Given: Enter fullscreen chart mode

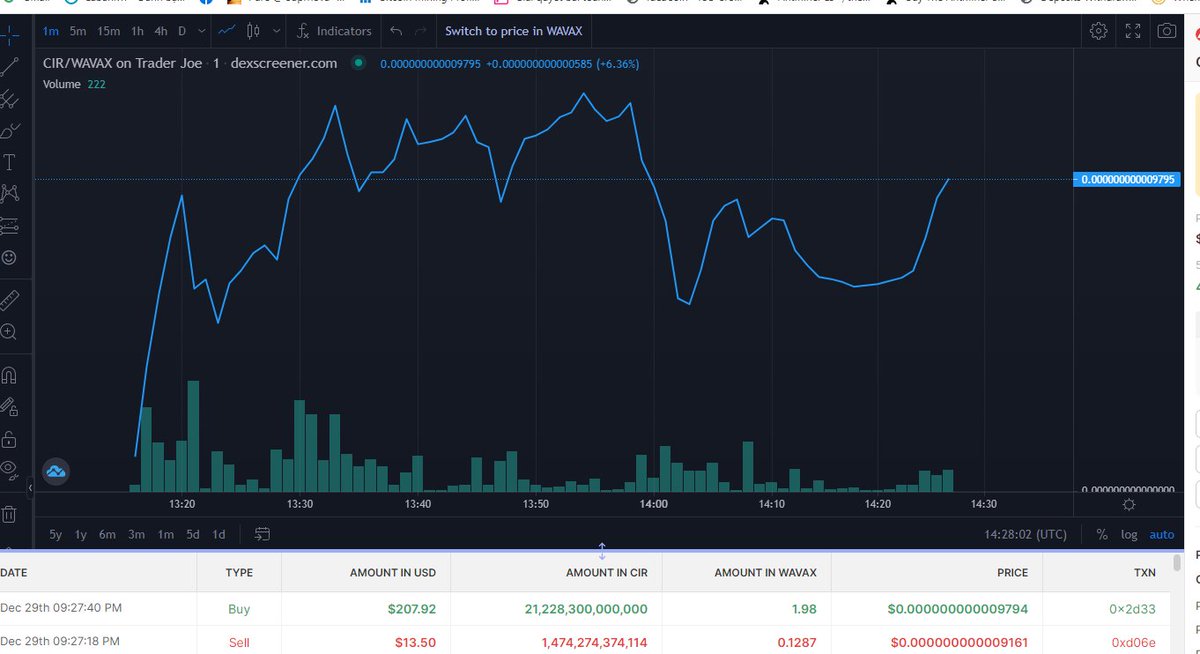Looking at the screenshot, I should point(1133,31).
